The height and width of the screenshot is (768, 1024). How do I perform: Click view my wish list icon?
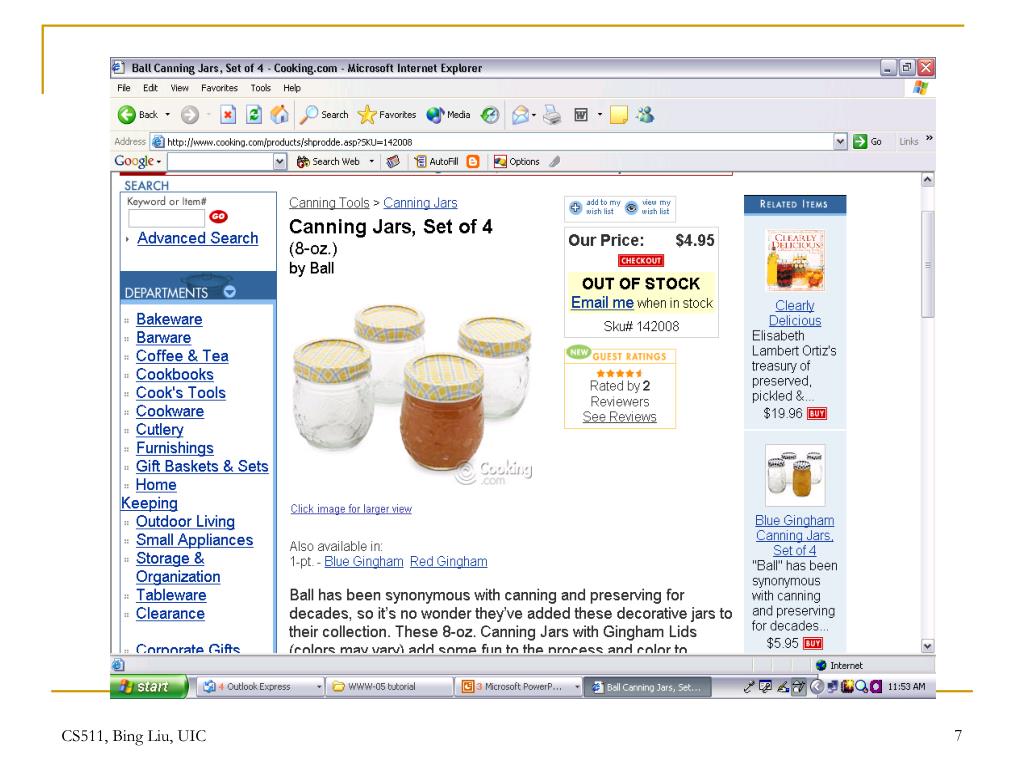click(x=632, y=208)
